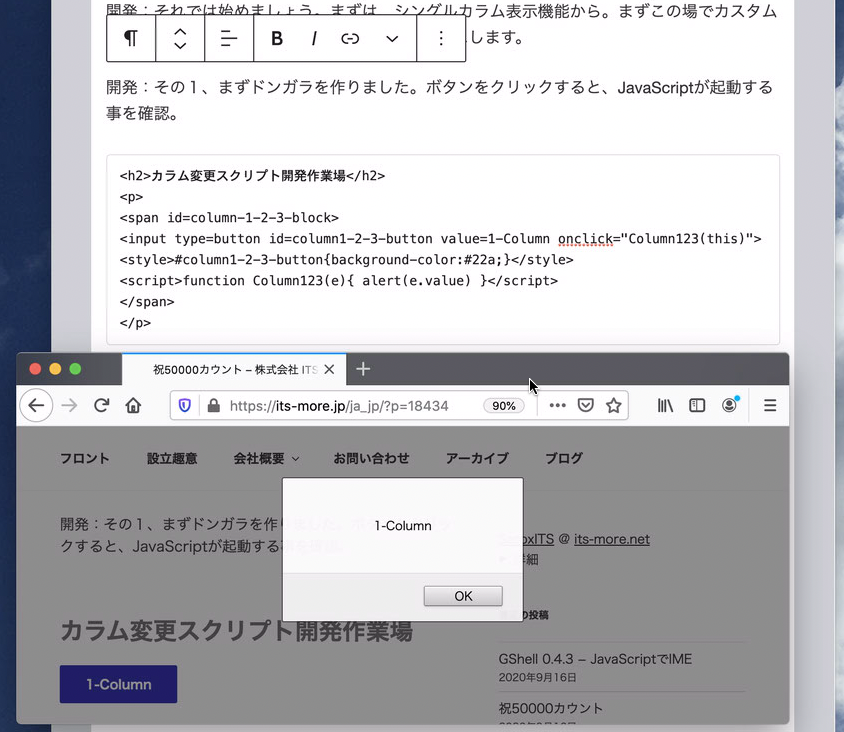
Task: Open tracking protection shield icon
Action: [185, 406]
